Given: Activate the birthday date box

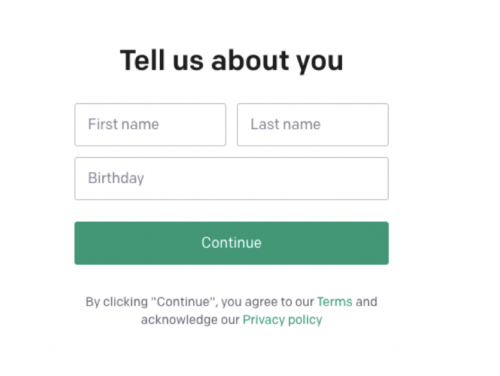Looking at the screenshot, I should coord(231,178).
